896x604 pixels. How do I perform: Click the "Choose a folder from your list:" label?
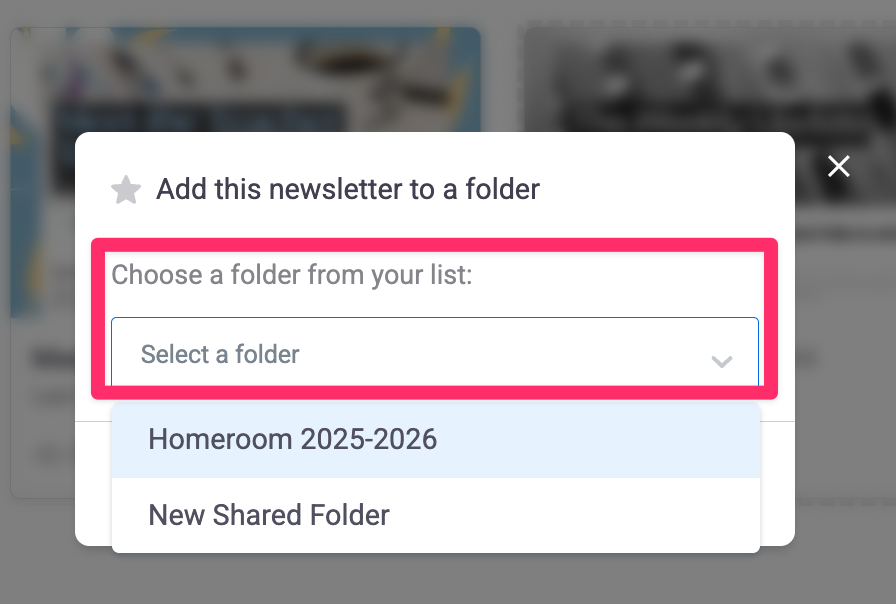pyautogui.click(x=291, y=274)
